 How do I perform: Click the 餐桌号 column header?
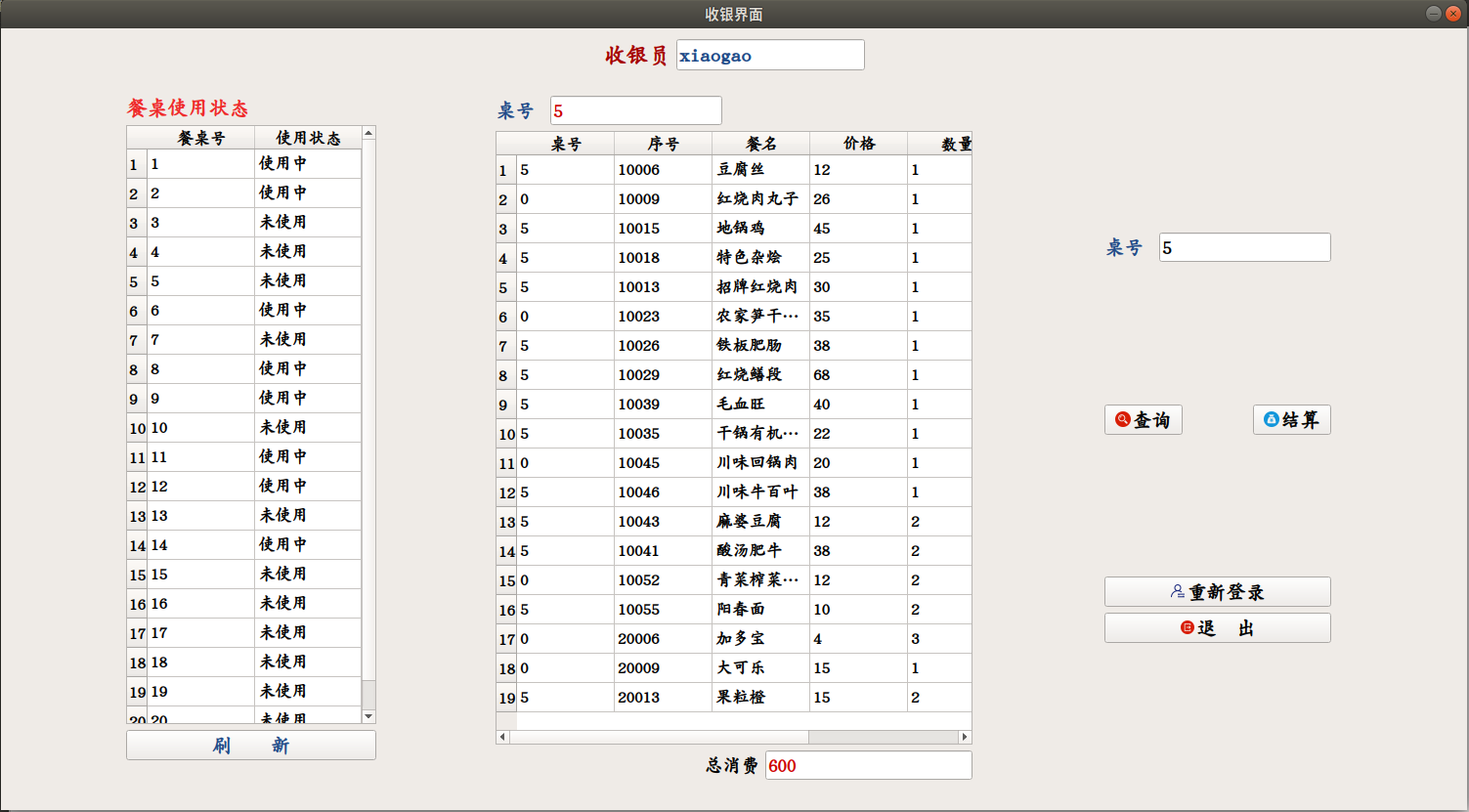click(201, 138)
